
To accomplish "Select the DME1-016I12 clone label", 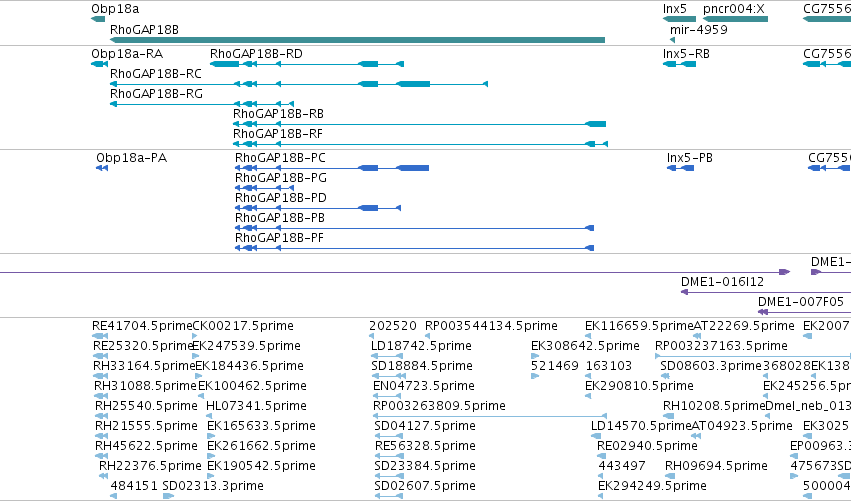I will [722, 282].
